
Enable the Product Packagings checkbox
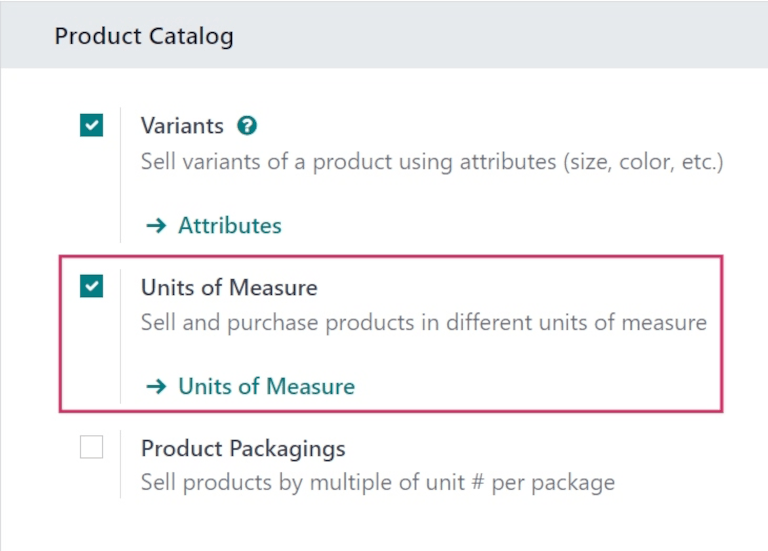91,448
